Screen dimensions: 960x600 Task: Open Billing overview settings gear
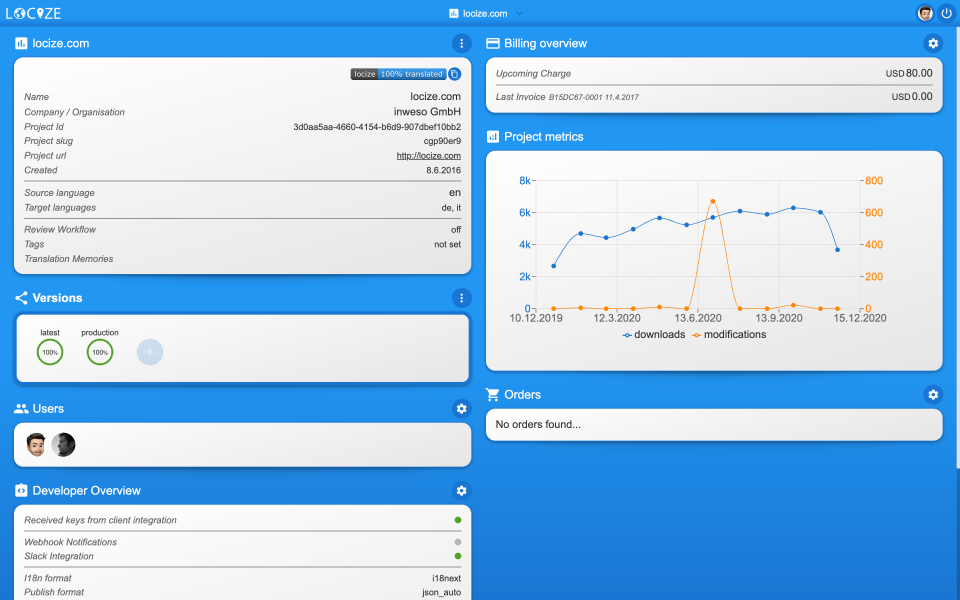coord(932,43)
